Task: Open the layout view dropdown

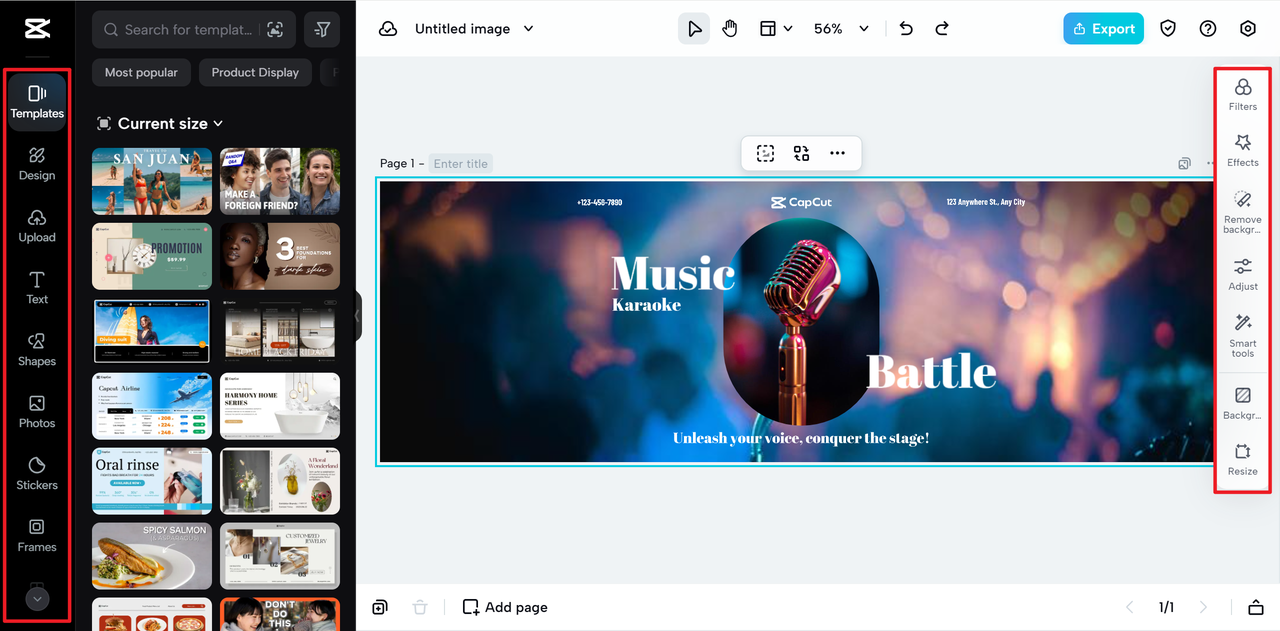Action: point(776,29)
